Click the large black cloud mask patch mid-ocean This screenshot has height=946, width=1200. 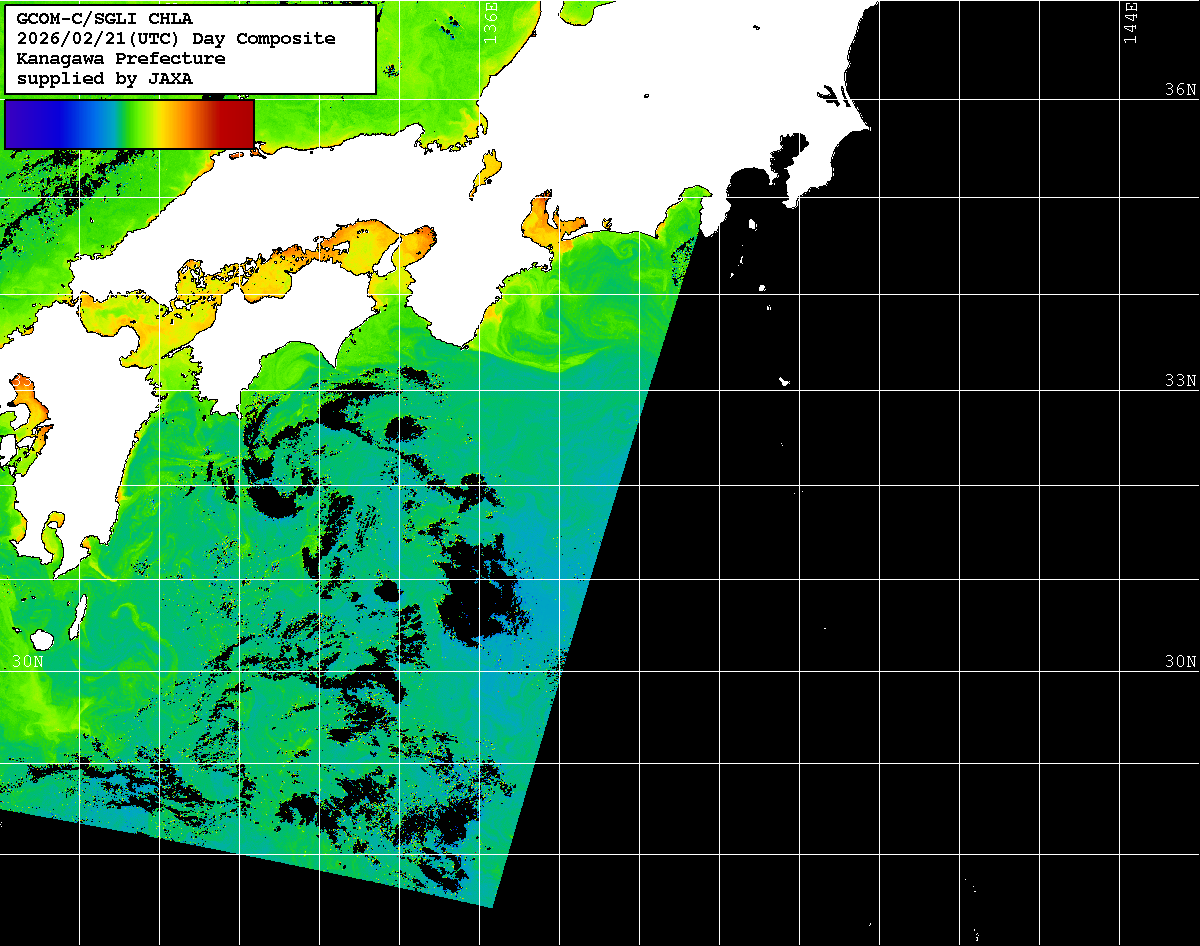tap(478, 590)
